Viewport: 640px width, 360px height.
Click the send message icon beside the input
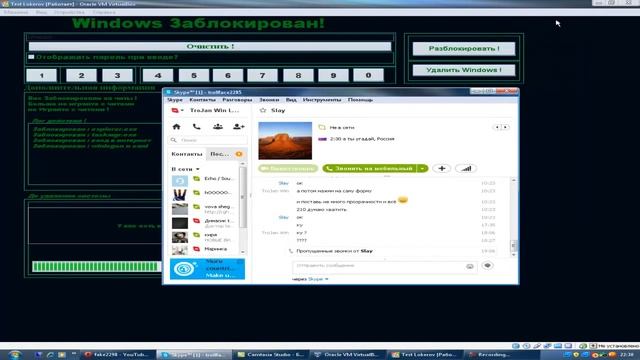pos(487,266)
